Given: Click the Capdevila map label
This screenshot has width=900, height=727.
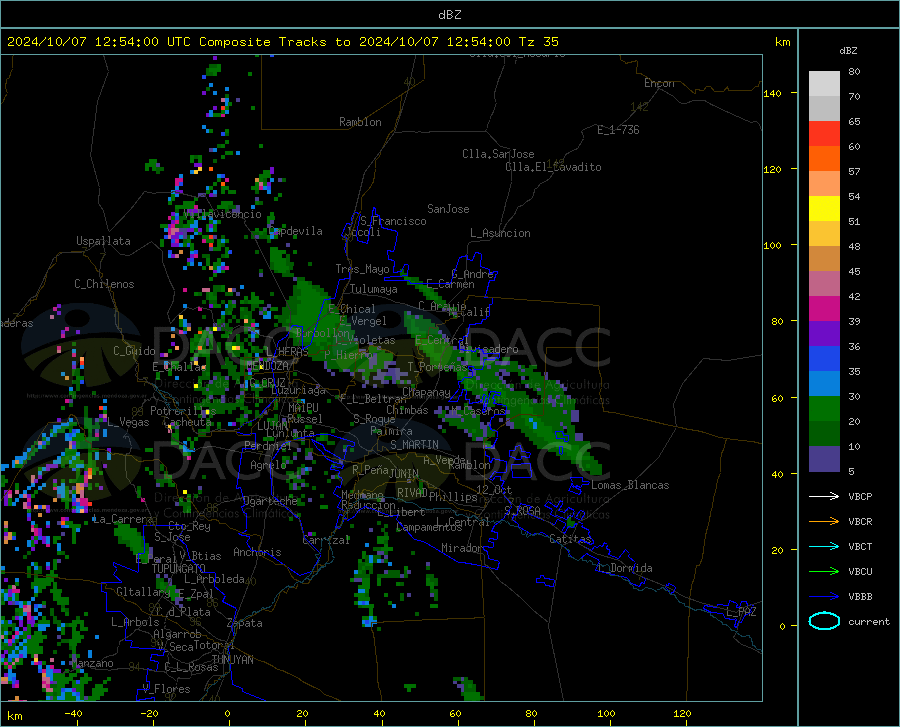Looking at the screenshot, I should (295, 231).
